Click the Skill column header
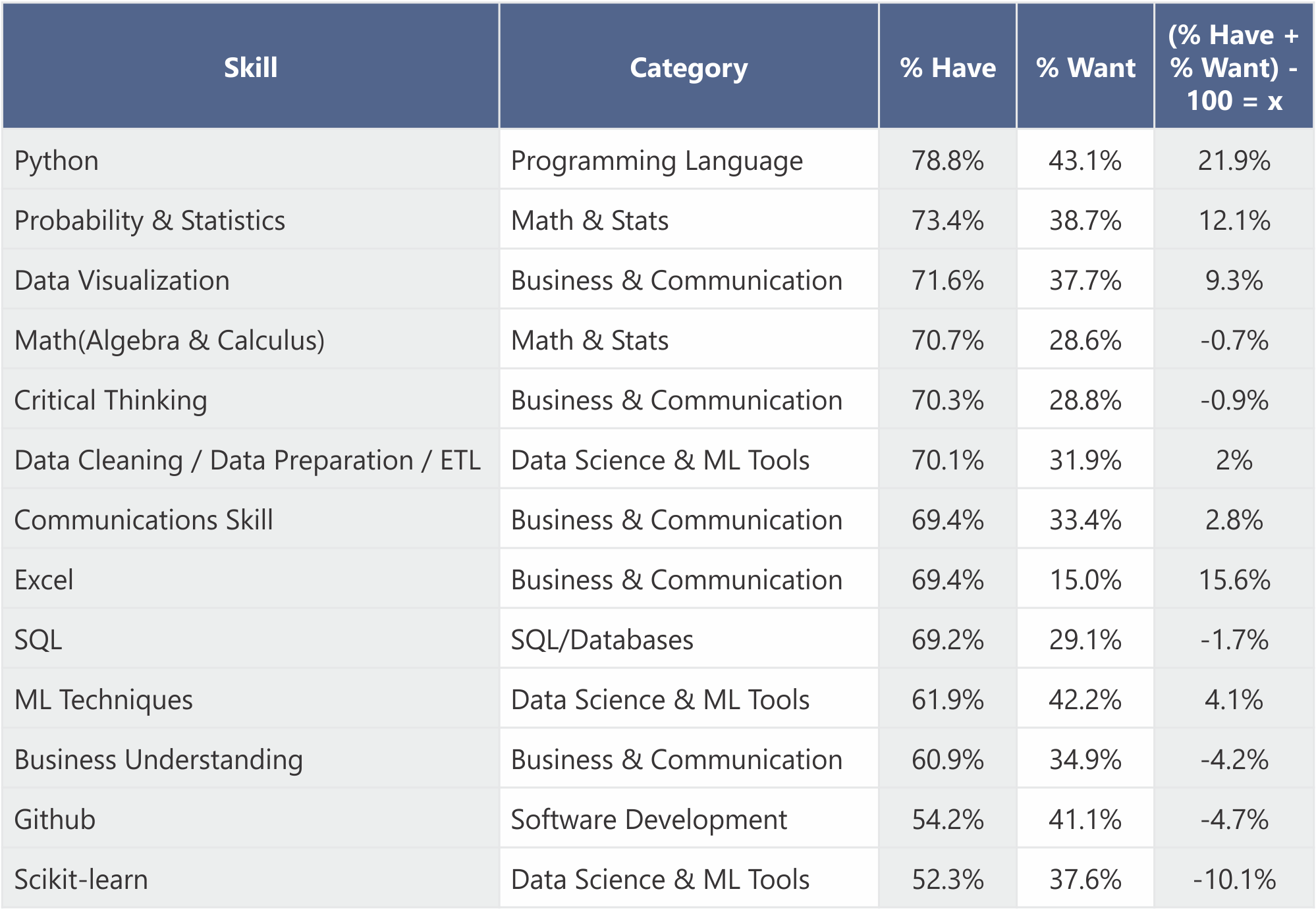1316x910 pixels. tap(250, 66)
